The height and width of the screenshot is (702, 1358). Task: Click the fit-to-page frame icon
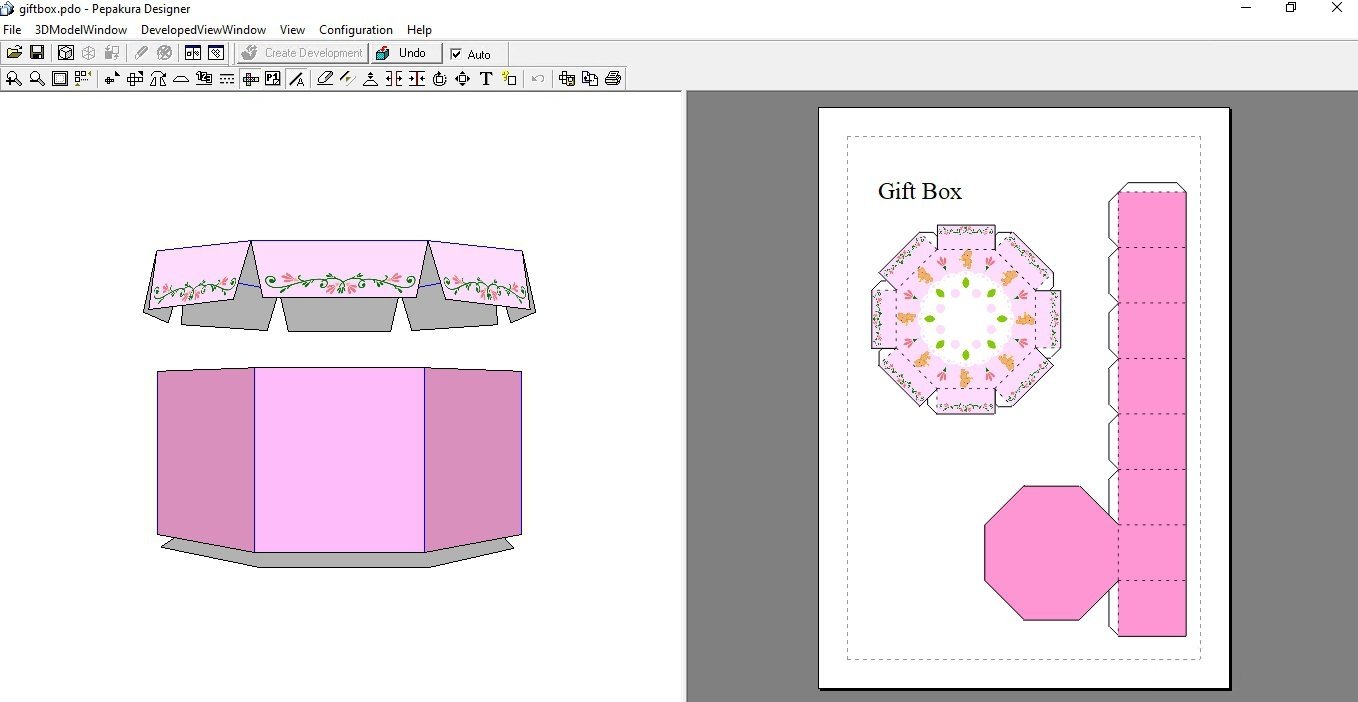click(x=60, y=78)
